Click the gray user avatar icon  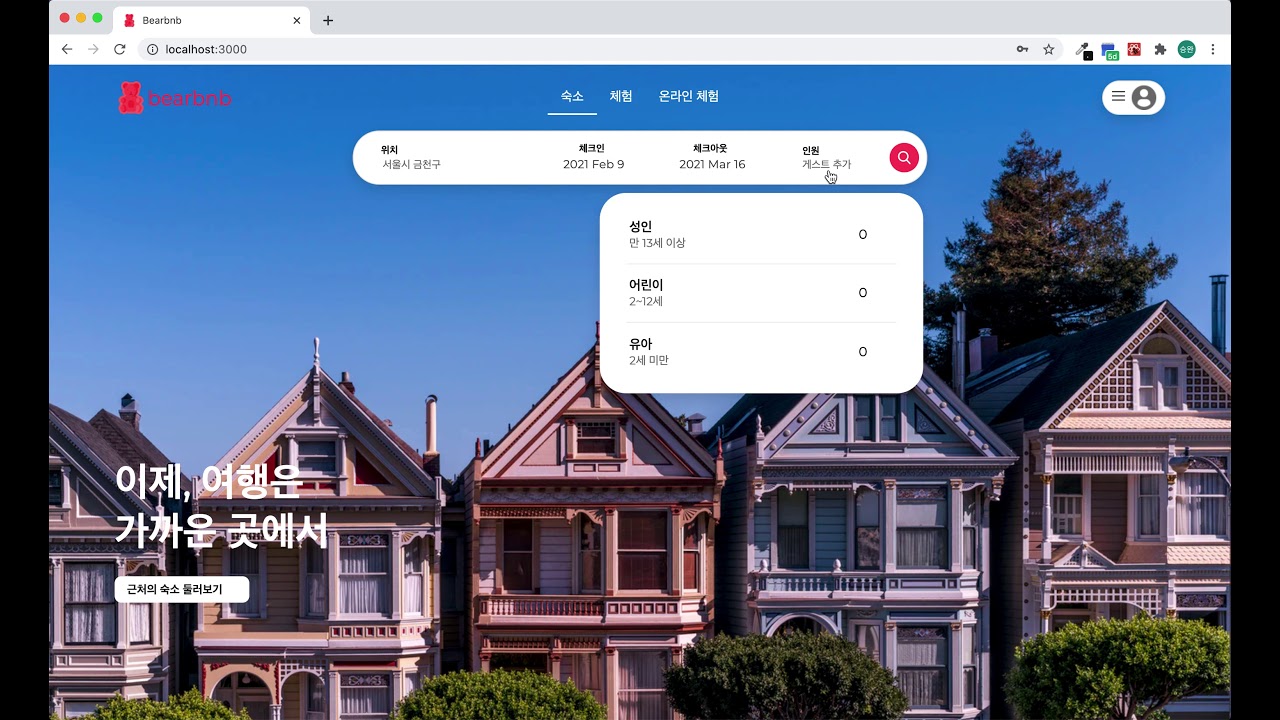(x=1144, y=97)
